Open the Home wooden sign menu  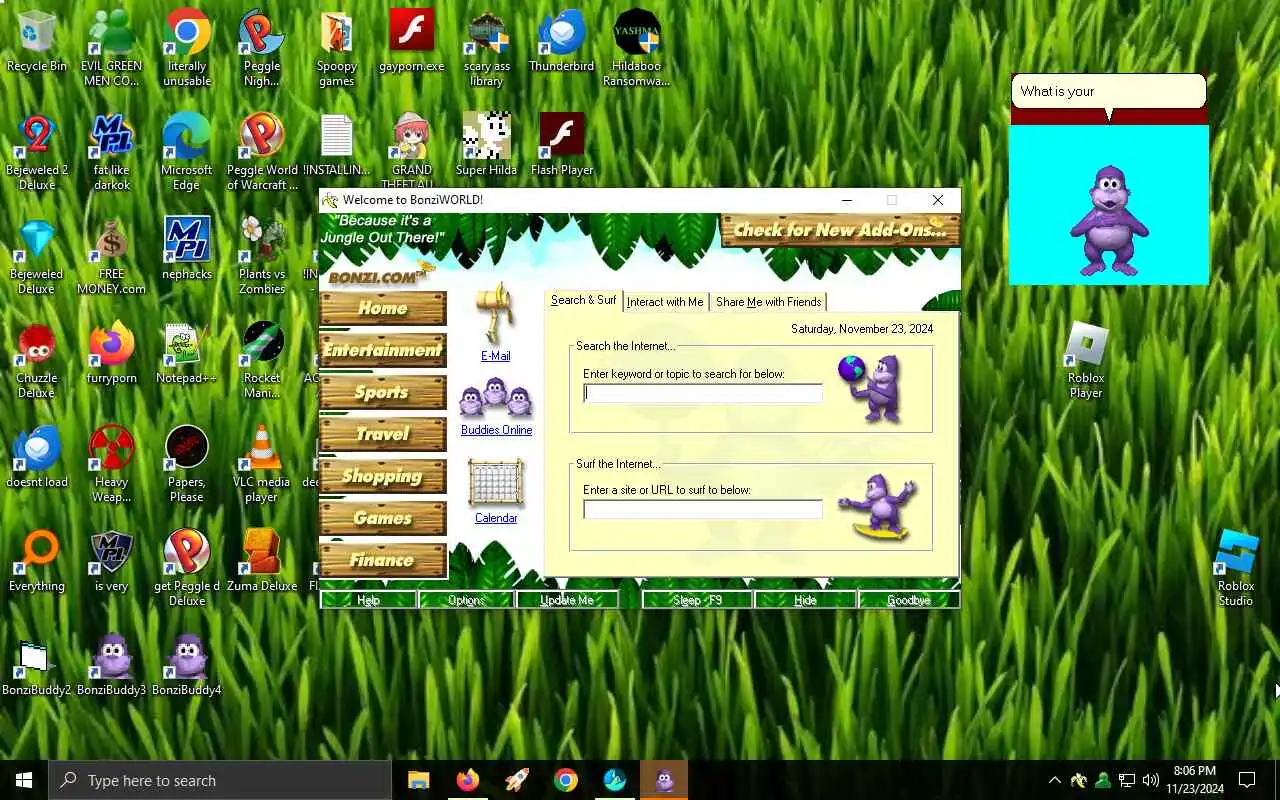pos(383,308)
